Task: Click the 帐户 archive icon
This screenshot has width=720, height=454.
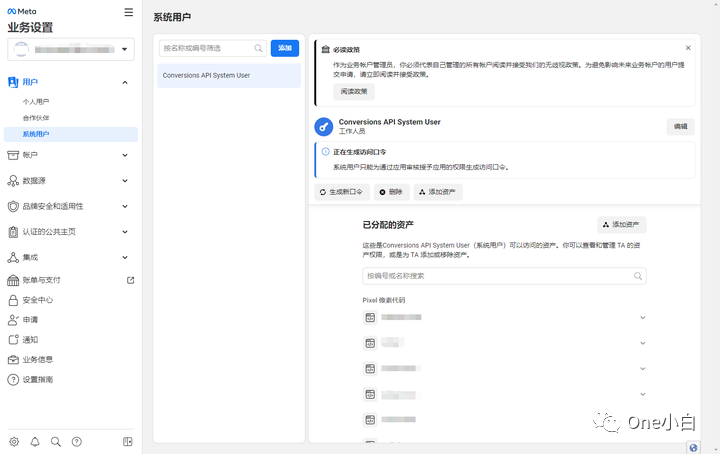Action: click(13, 155)
